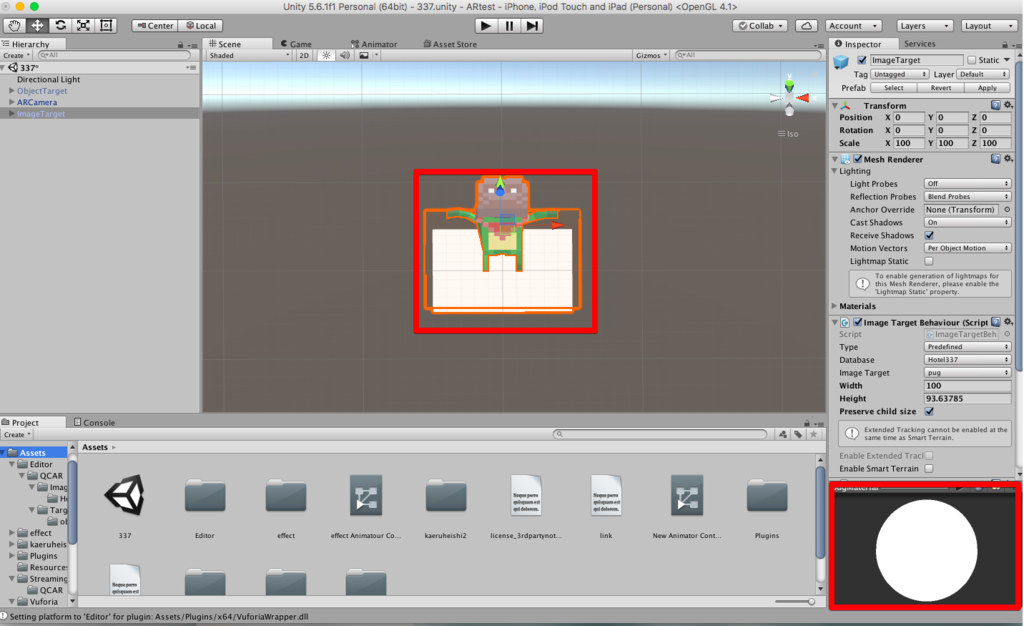Toggle Mesh Renderer enabled checkbox
The image size is (1024, 626).
click(857, 159)
